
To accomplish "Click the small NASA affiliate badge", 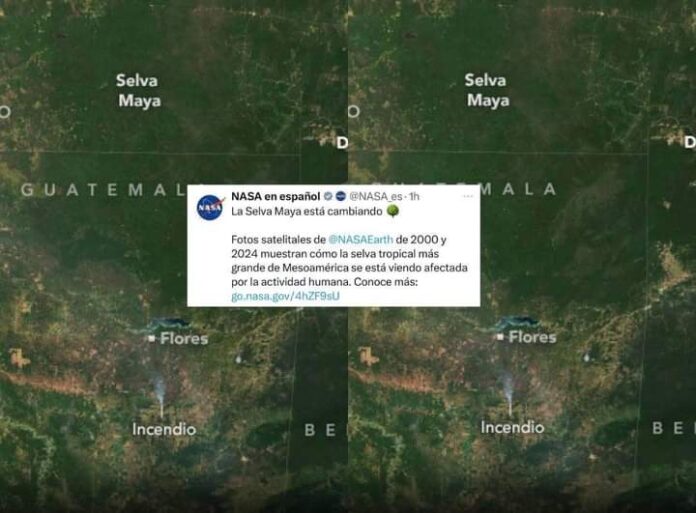I will tap(340, 196).
